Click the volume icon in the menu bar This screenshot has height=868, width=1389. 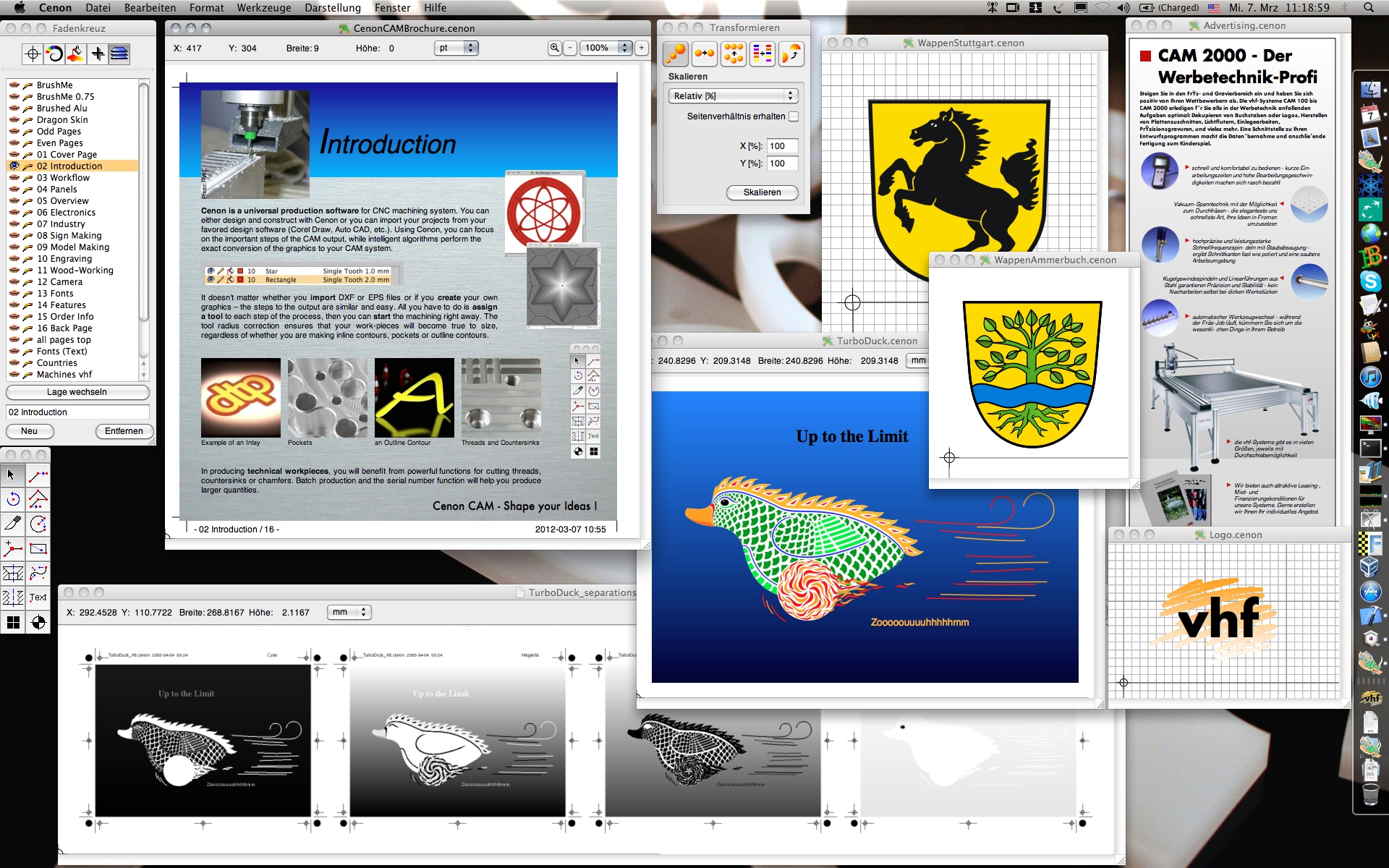coord(1123,8)
